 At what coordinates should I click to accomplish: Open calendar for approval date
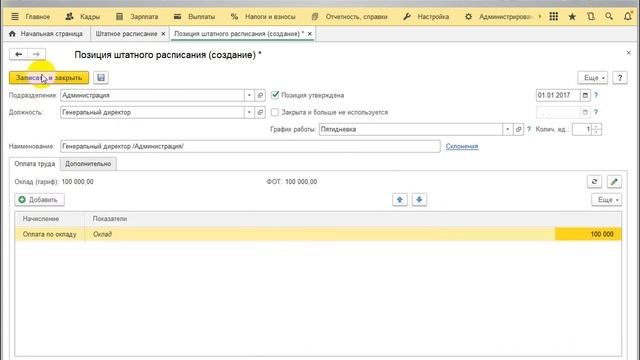(585, 95)
